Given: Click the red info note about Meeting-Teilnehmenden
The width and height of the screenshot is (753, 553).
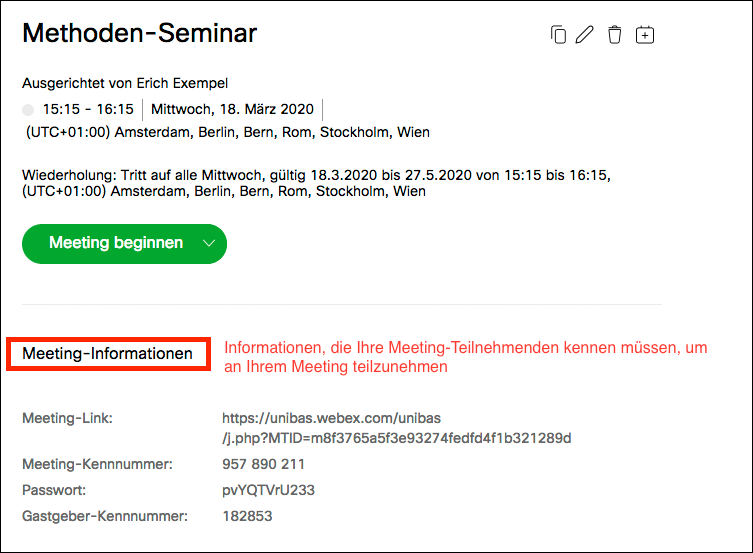Looking at the screenshot, I should [x=465, y=357].
